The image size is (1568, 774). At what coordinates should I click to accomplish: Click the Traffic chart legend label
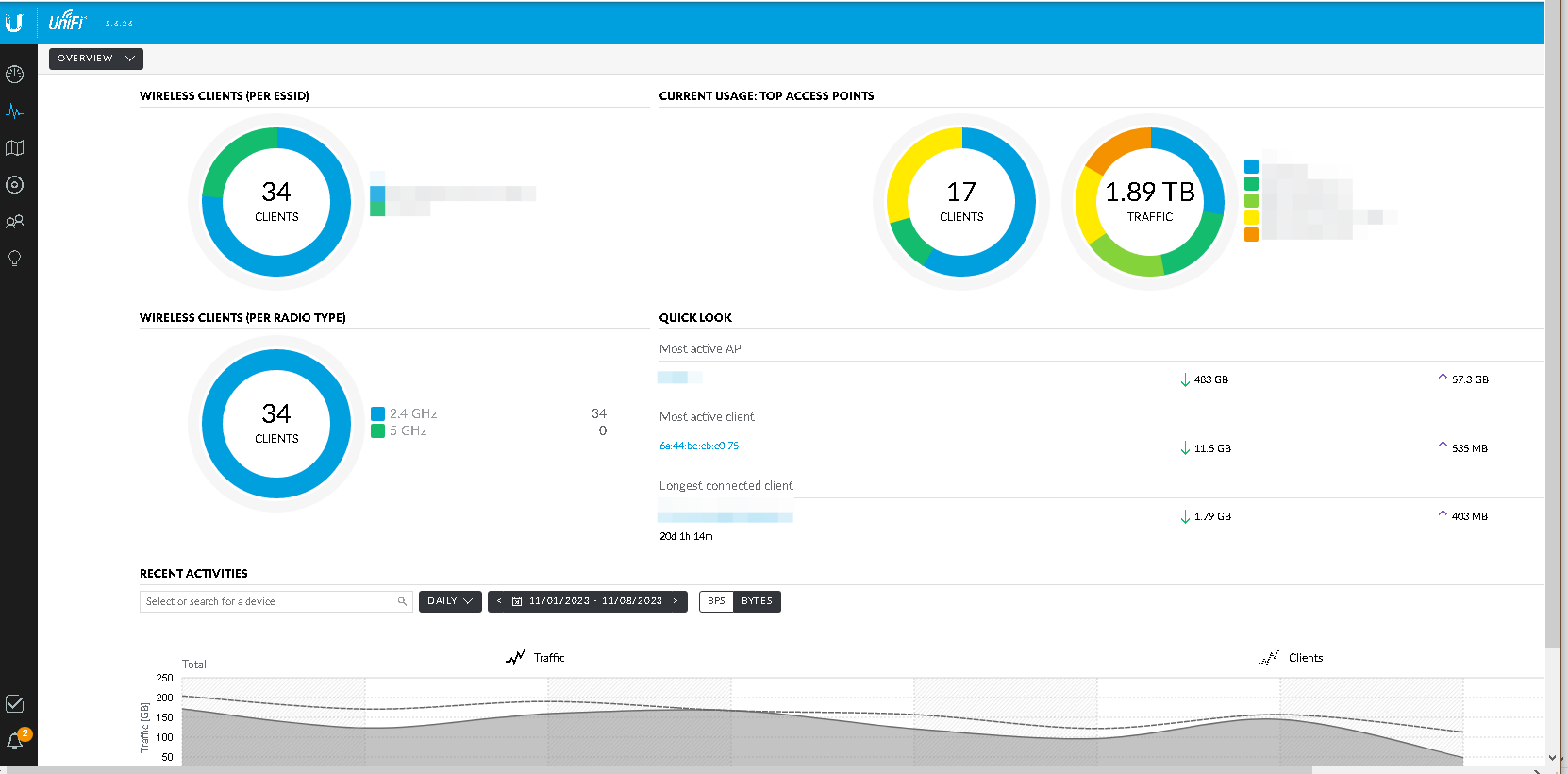tap(549, 658)
